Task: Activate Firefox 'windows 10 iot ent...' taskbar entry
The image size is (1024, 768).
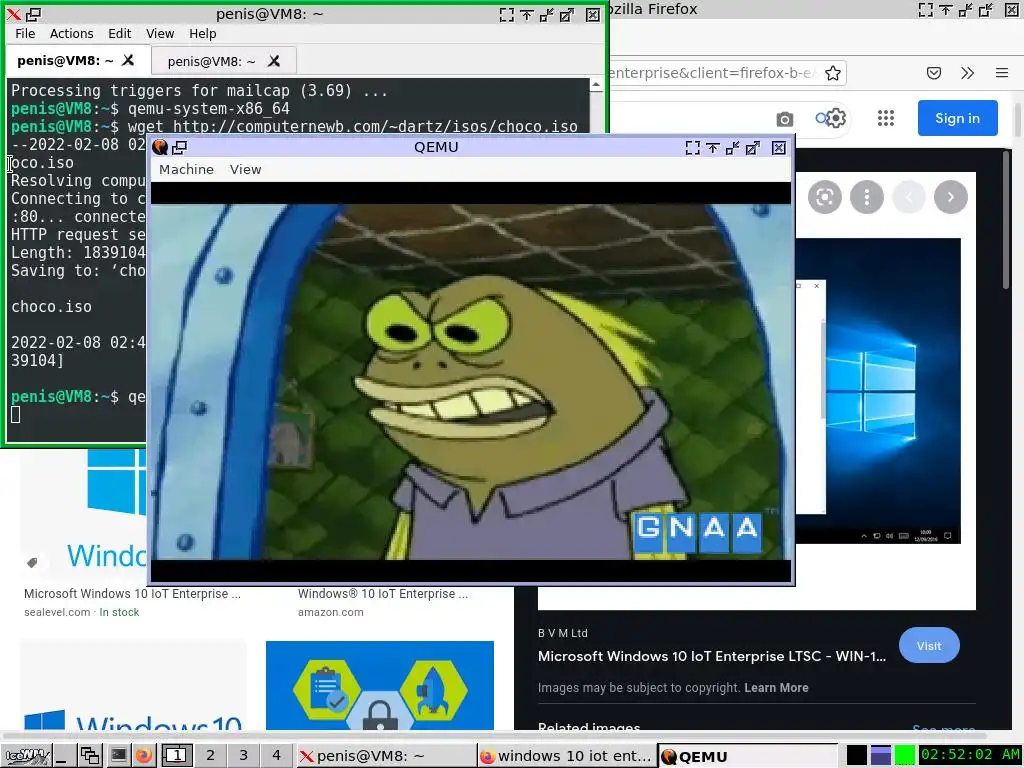Action: pos(566,756)
